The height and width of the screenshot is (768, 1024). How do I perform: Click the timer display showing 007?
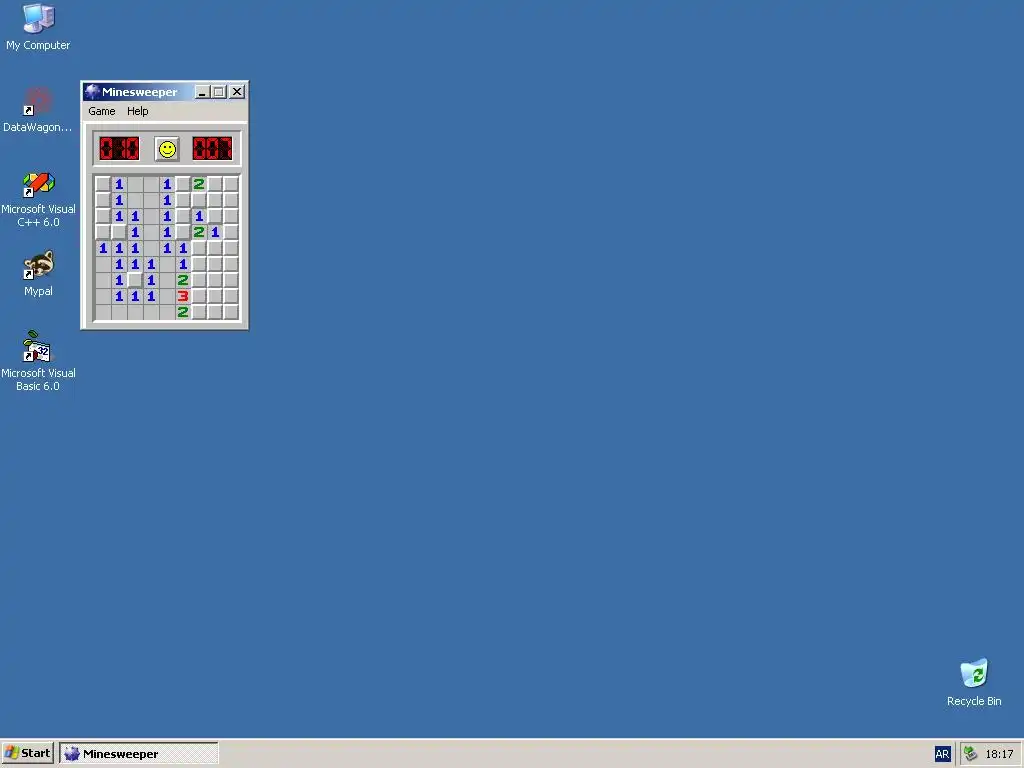(x=212, y=149)
